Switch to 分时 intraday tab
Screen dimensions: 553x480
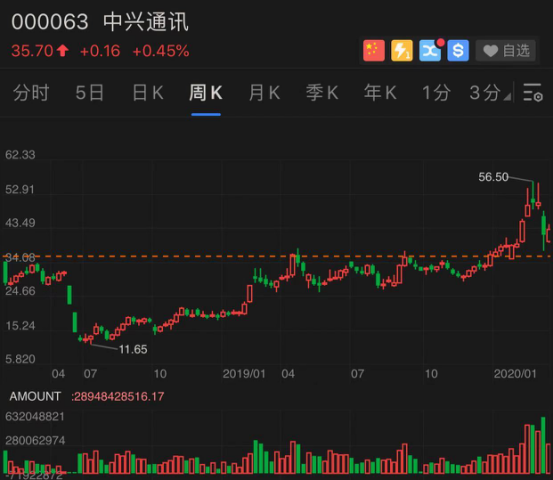(x=31, y=93)
